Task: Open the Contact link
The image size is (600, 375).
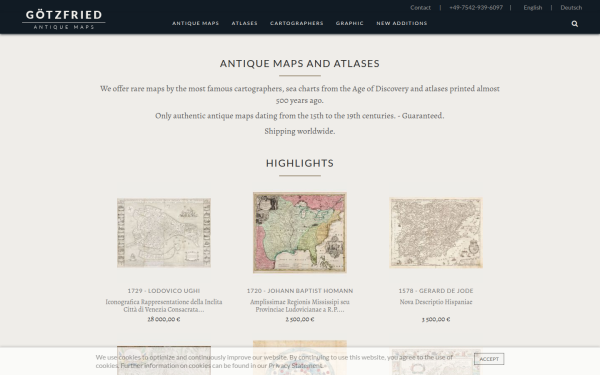Action: point(421,8)
